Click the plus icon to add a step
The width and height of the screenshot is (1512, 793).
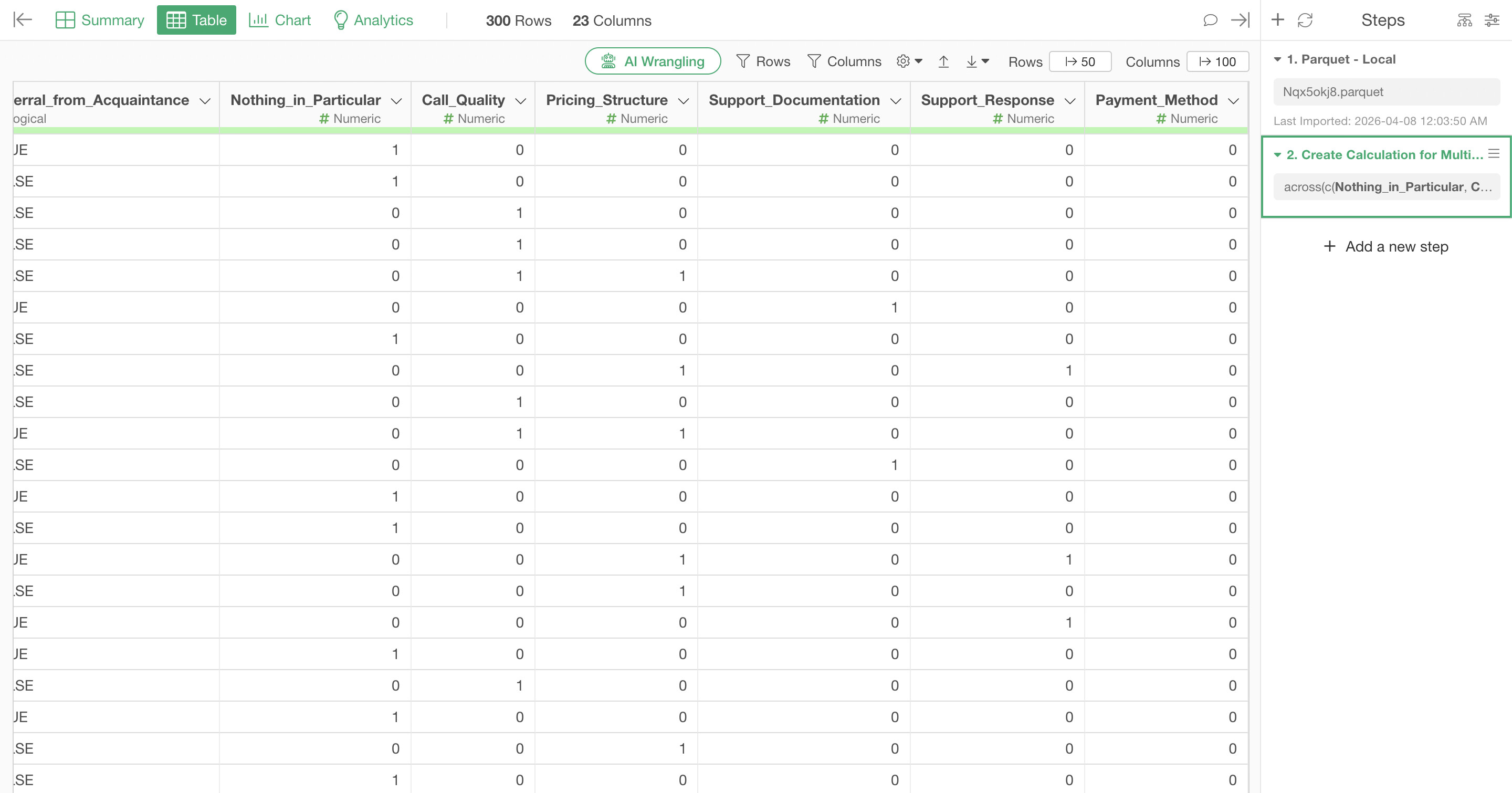pyautogui.click(x=1278, y=20)
